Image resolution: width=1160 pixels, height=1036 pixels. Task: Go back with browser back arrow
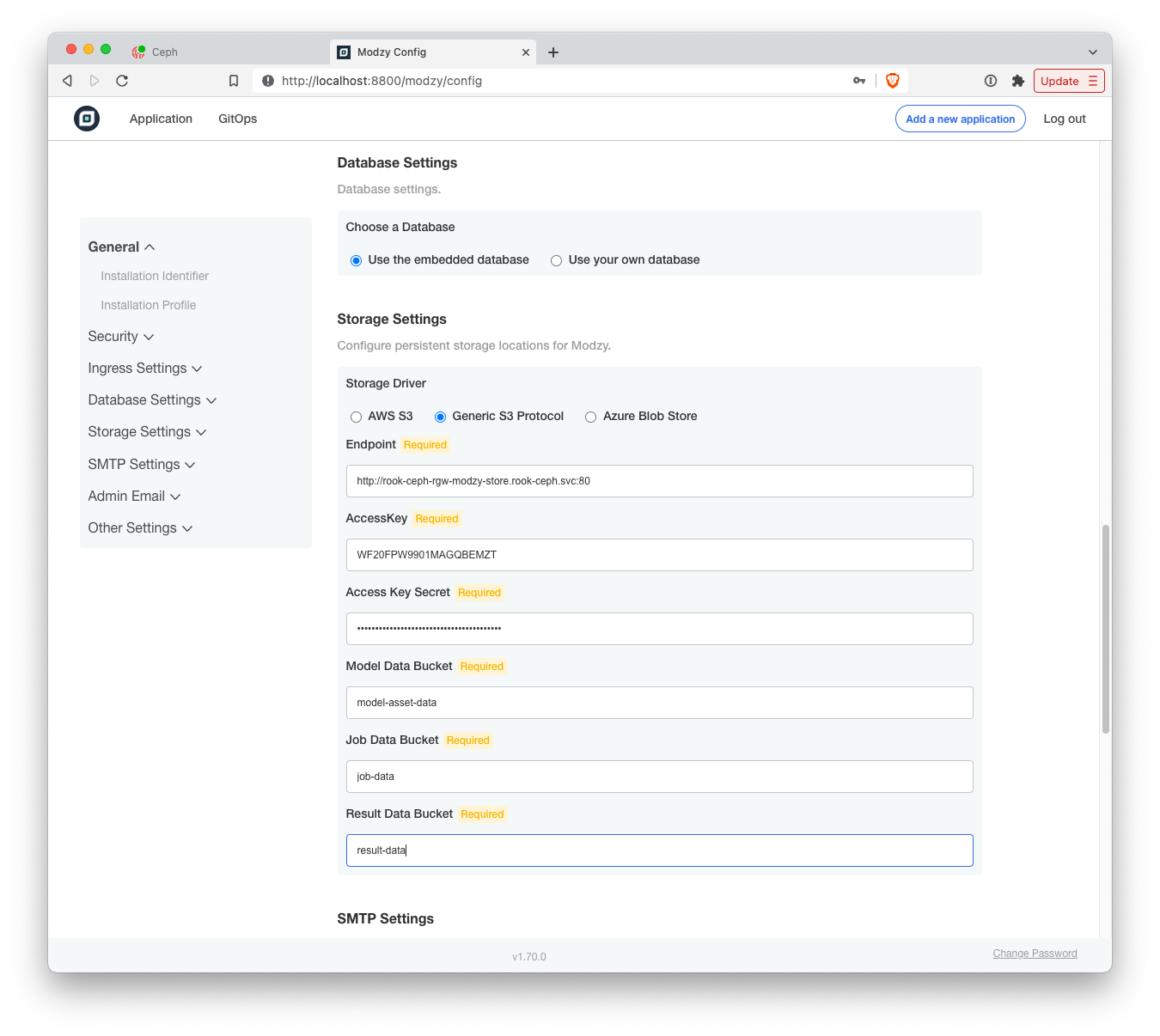click(x=67, y=81)
